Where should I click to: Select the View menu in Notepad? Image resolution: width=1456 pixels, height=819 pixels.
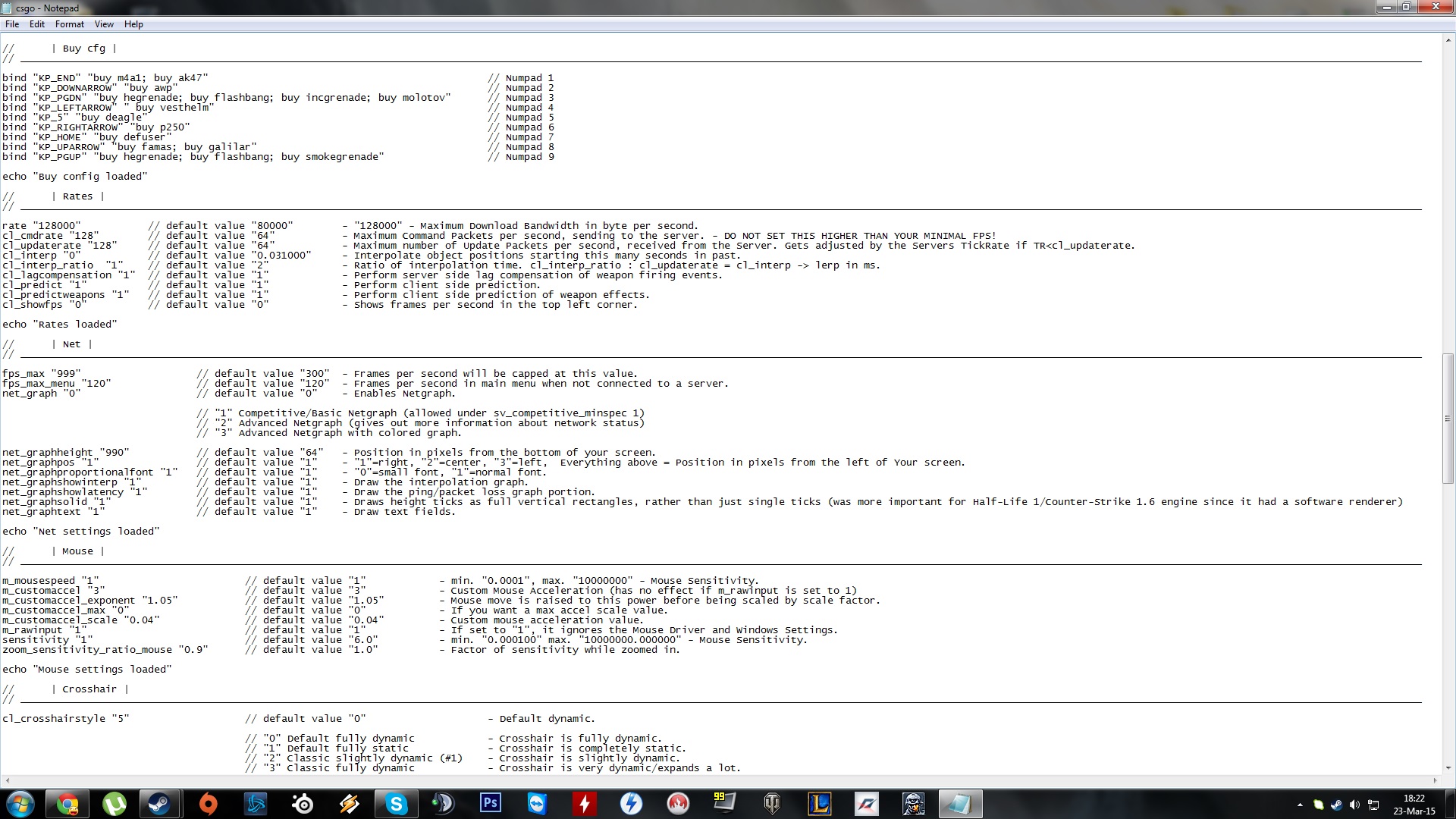(102, 23)
